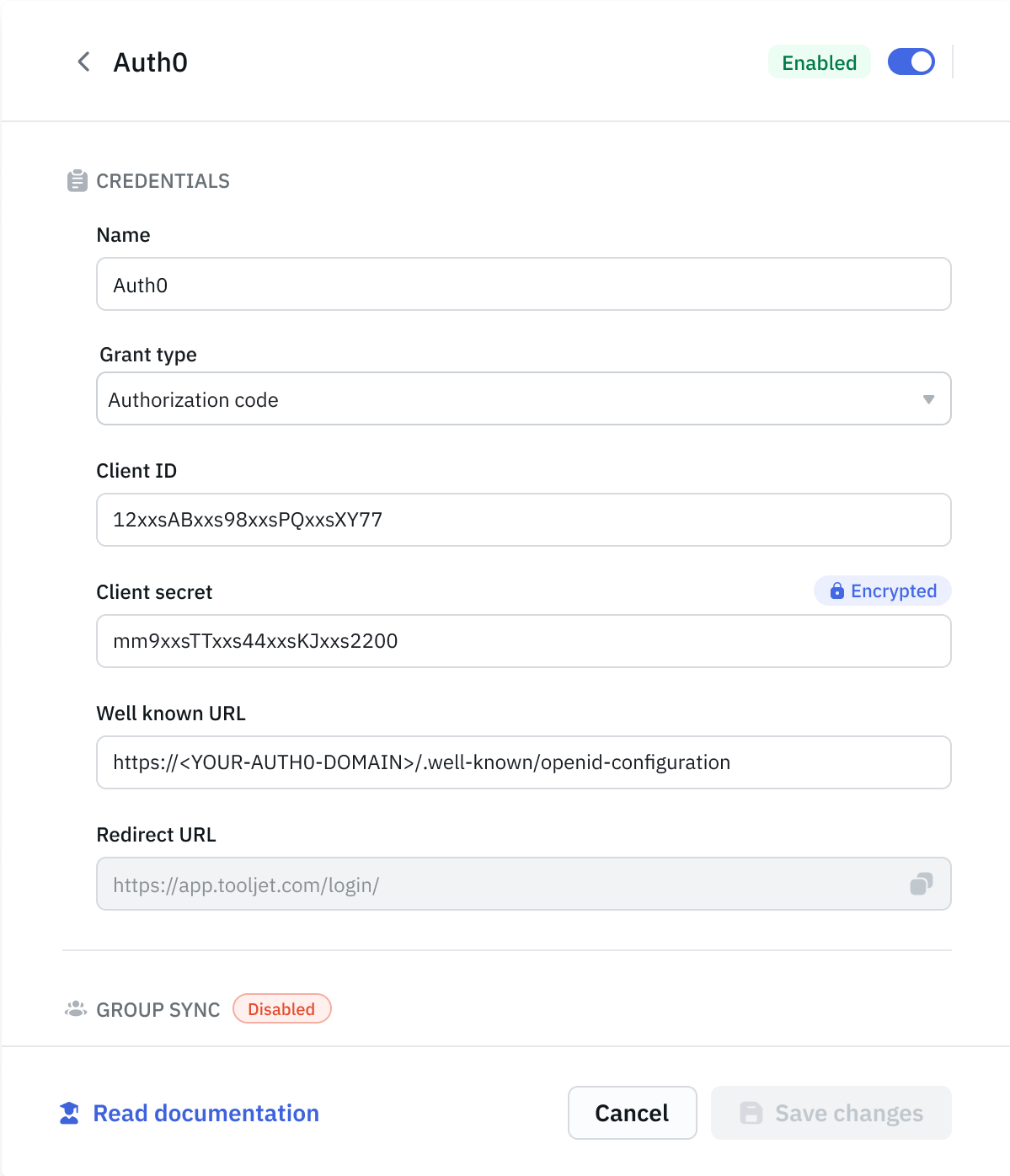Click the back arrow next to Auth0 title
Viewport: 1010px width, 1176px height.
click(82, 61)
